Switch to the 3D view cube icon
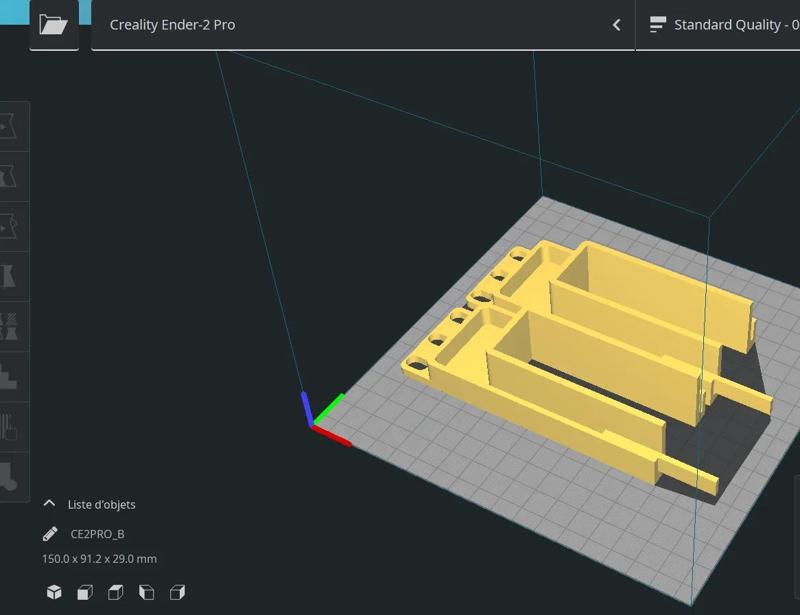Viewport: 800px width, 615px height. coord(54,592)
